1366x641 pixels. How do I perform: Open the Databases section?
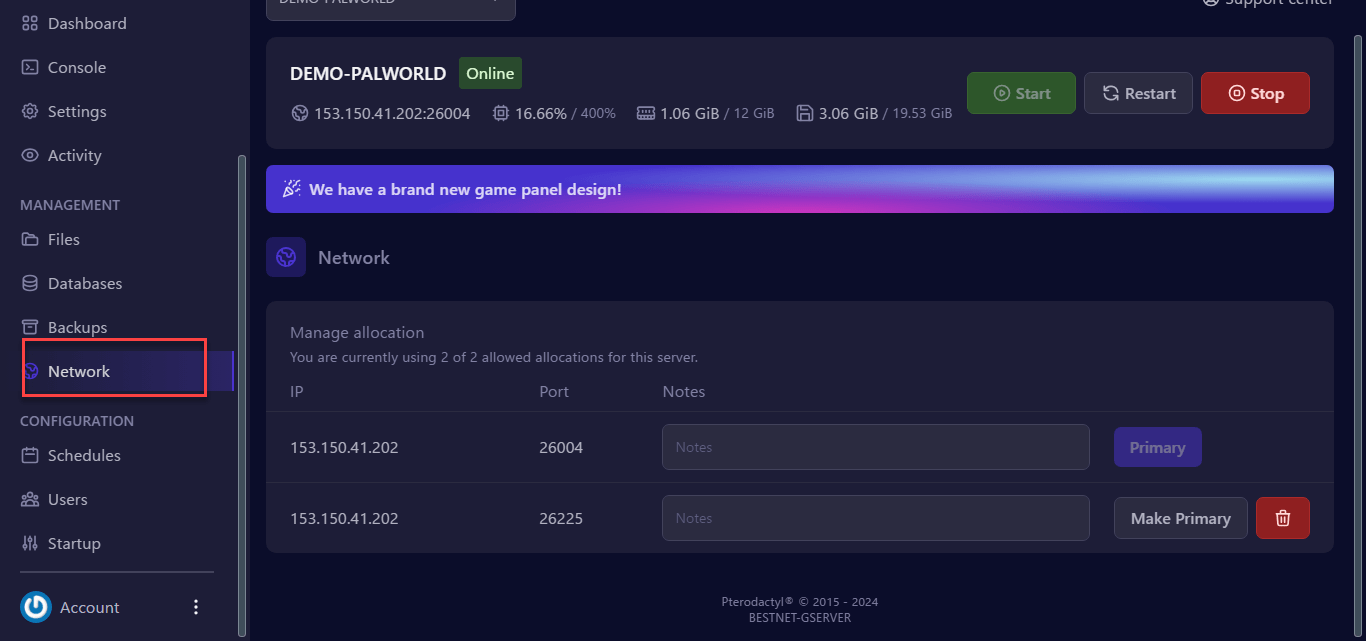85,283
